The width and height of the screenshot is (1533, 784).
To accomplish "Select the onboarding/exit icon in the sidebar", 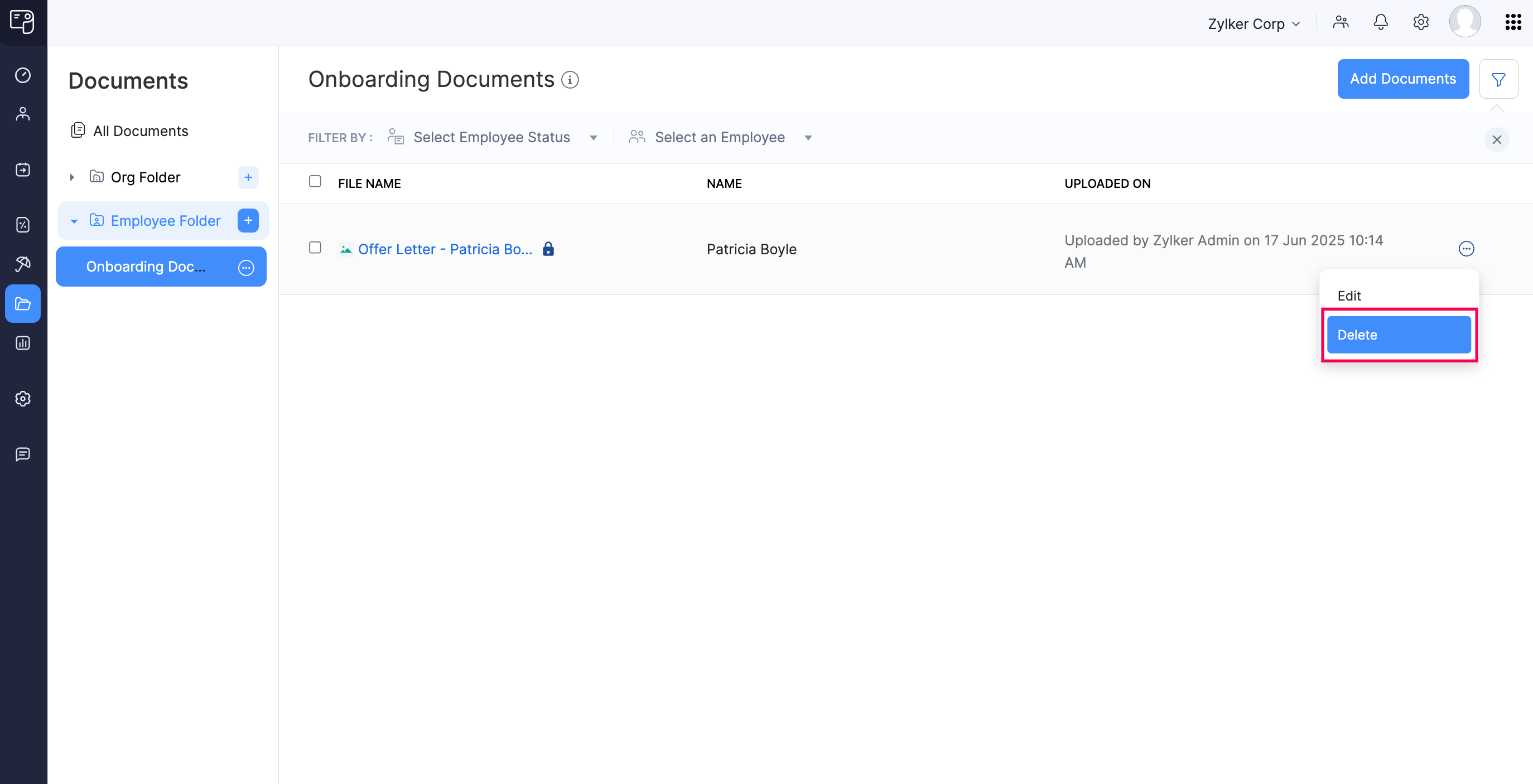I will (23, 170).
